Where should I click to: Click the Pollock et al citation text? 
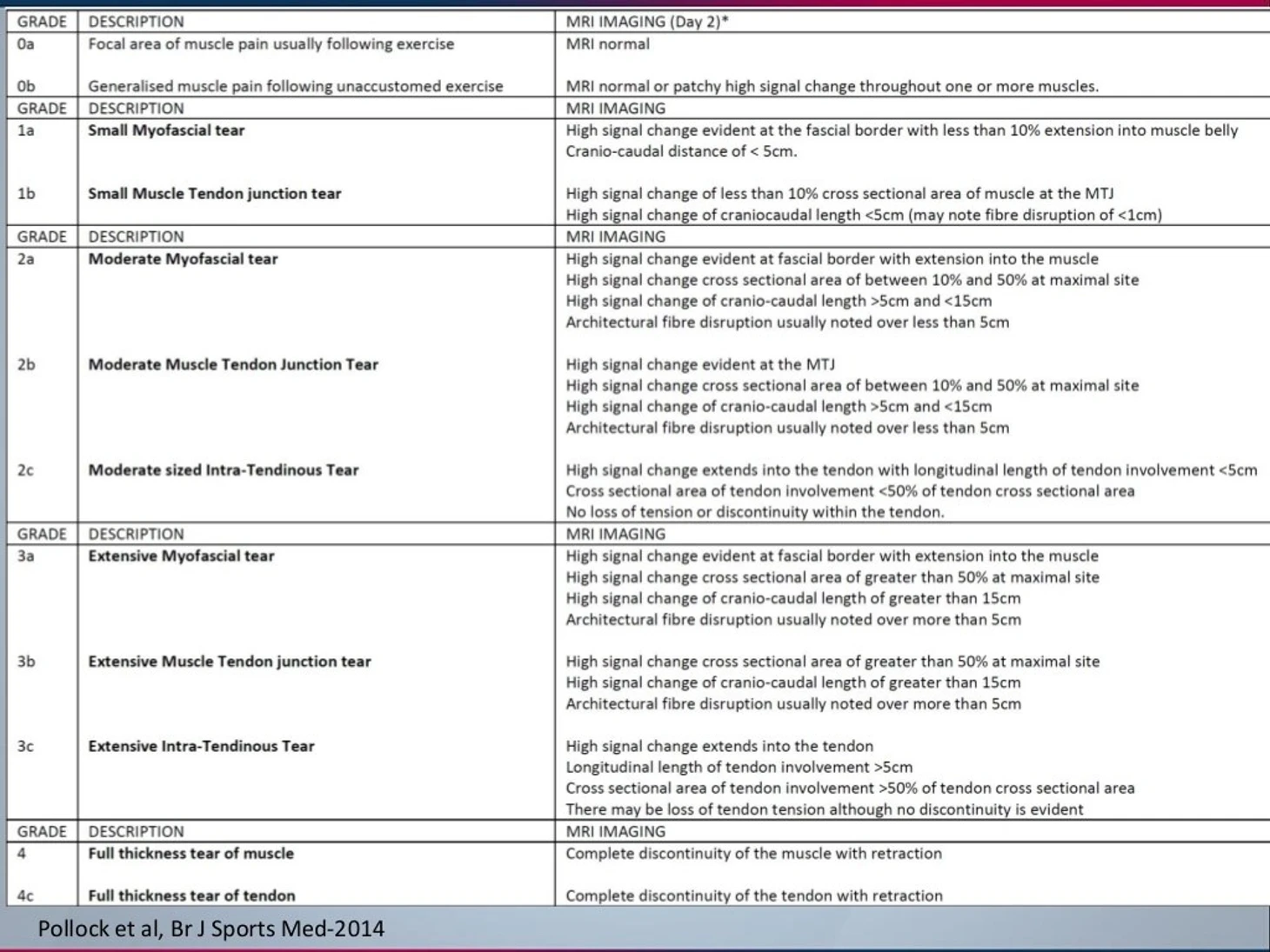click(211, 929)
